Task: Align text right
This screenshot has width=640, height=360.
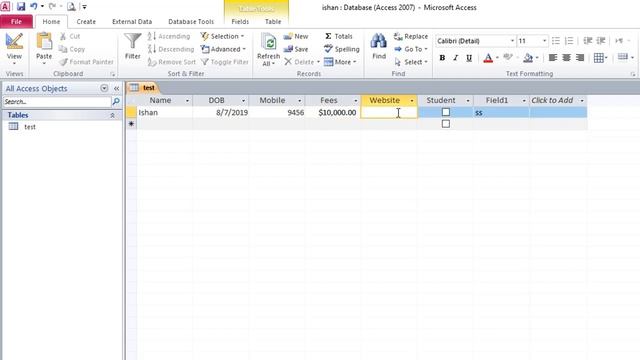Action: coord(580,58)
